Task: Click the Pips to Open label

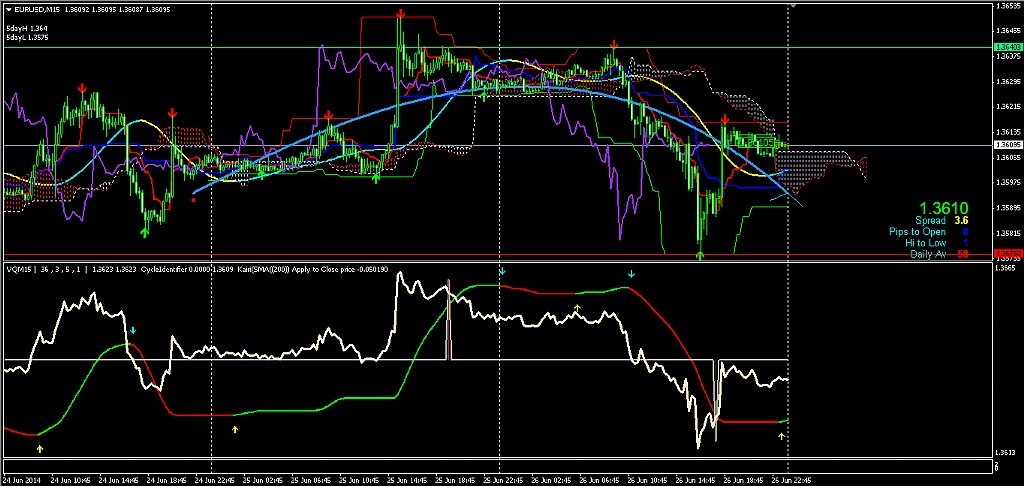Action: point(917,232)
